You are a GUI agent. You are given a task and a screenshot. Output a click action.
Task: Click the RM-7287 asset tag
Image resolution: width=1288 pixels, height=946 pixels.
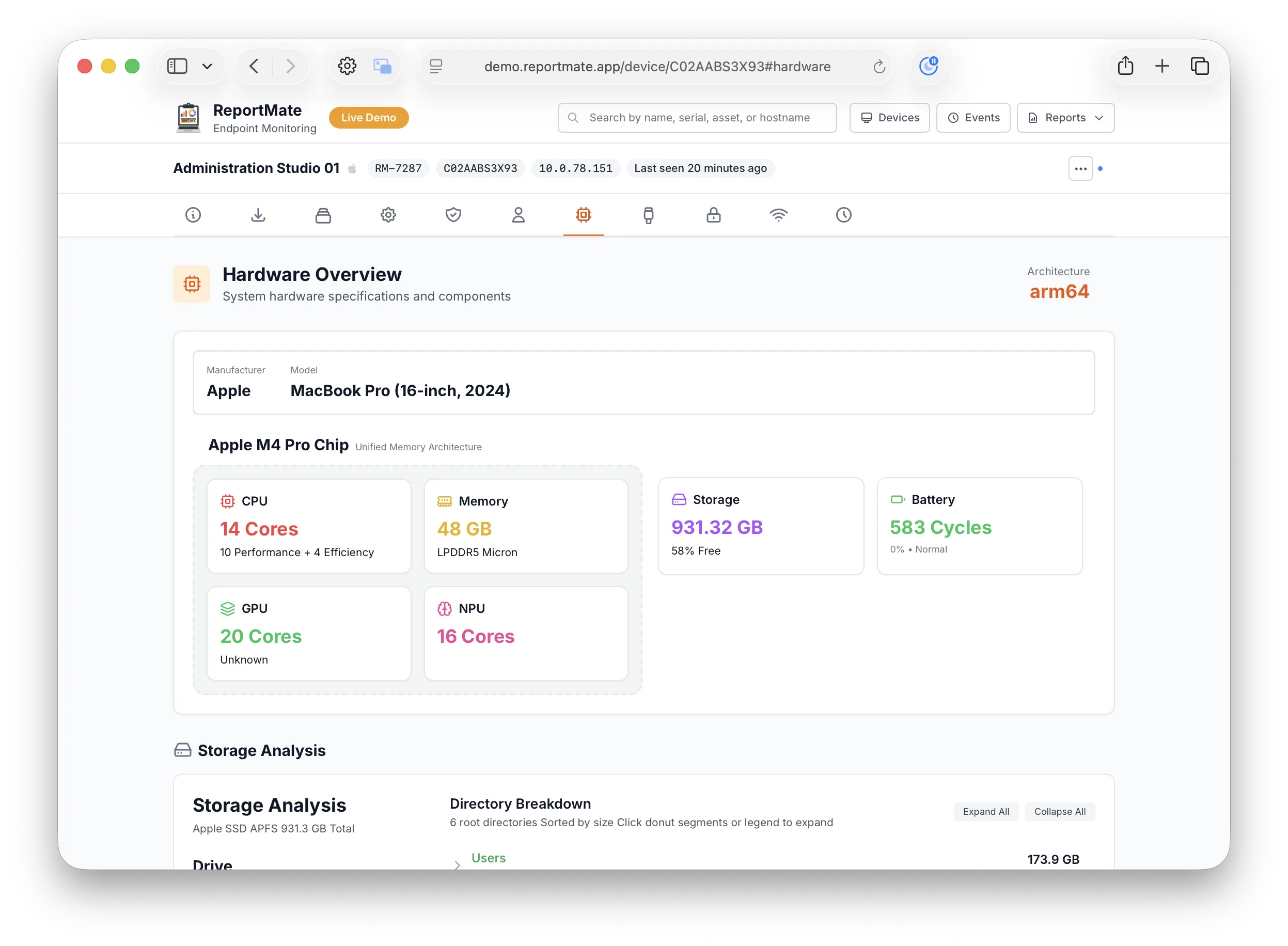tap(398, 168)
